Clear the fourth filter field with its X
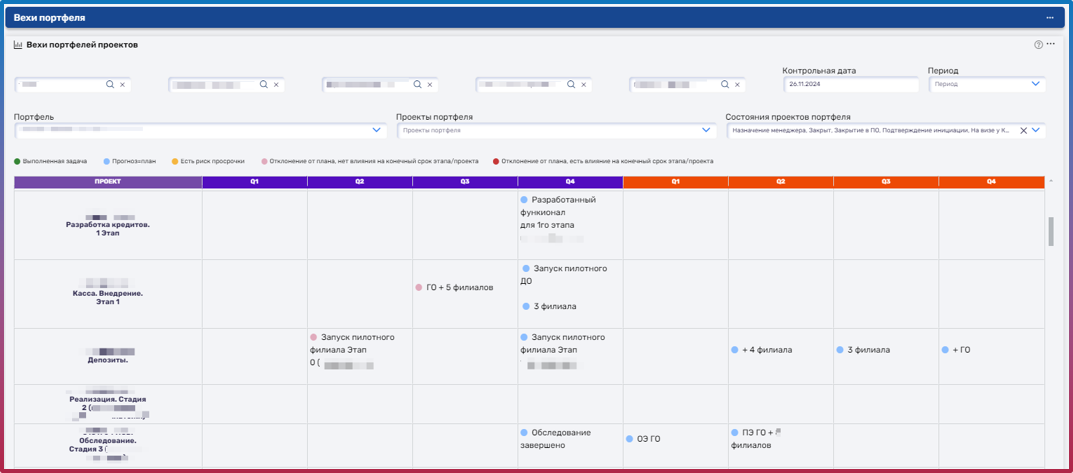Screen dimensions: 1073x473 584,85
